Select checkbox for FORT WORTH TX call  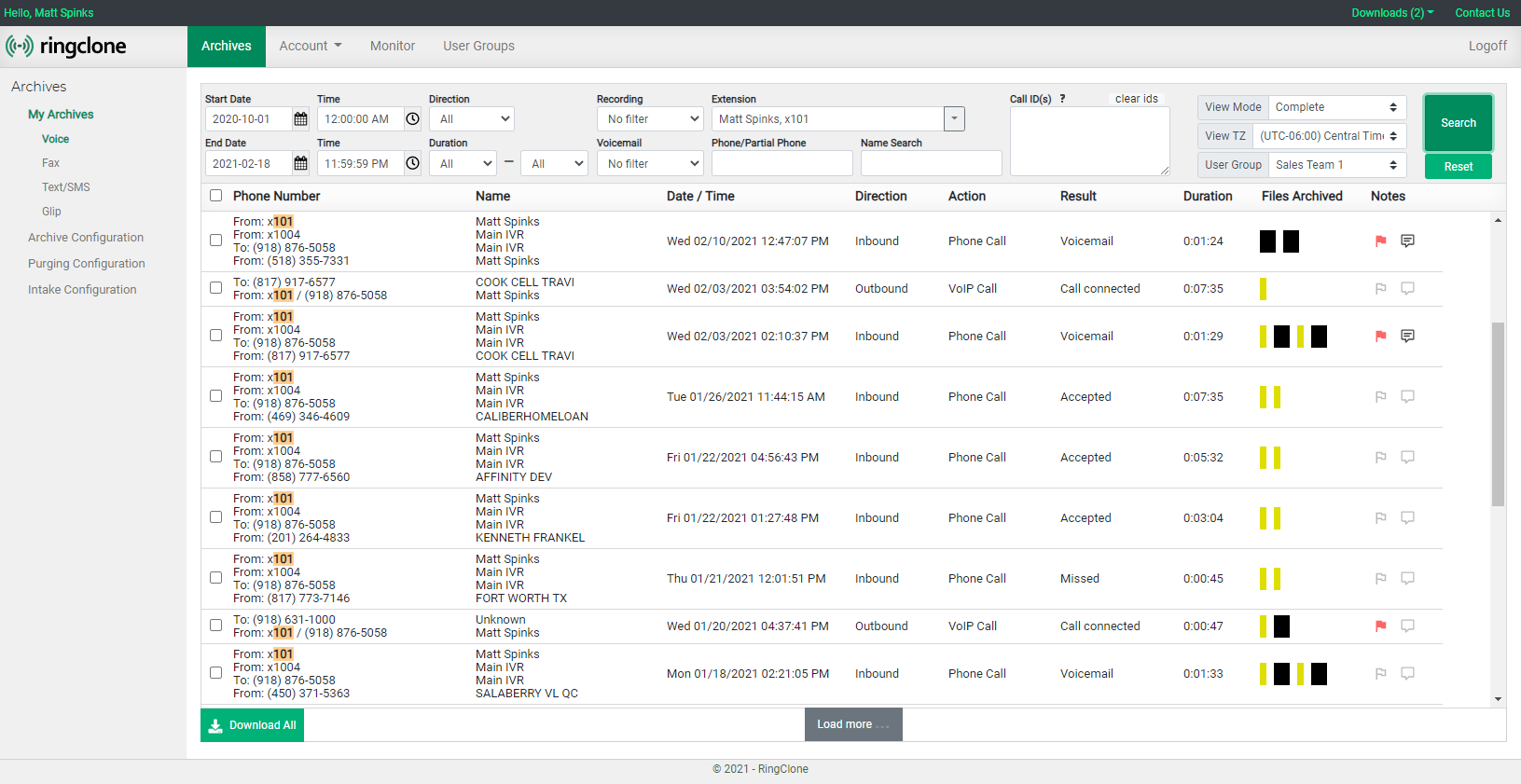coord(216,578)
